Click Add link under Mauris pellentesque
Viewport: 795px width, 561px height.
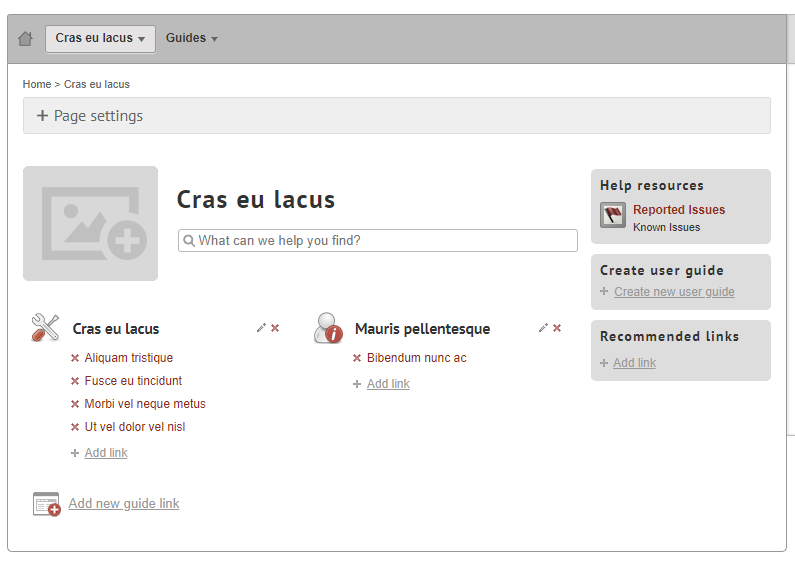coord(388,384)
